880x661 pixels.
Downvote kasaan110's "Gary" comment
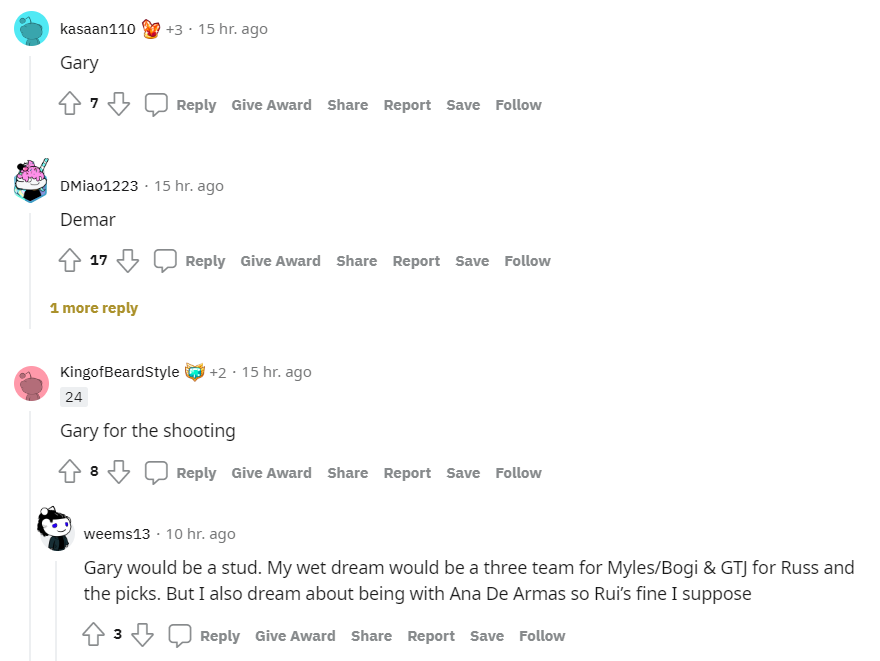pos(119,104)
